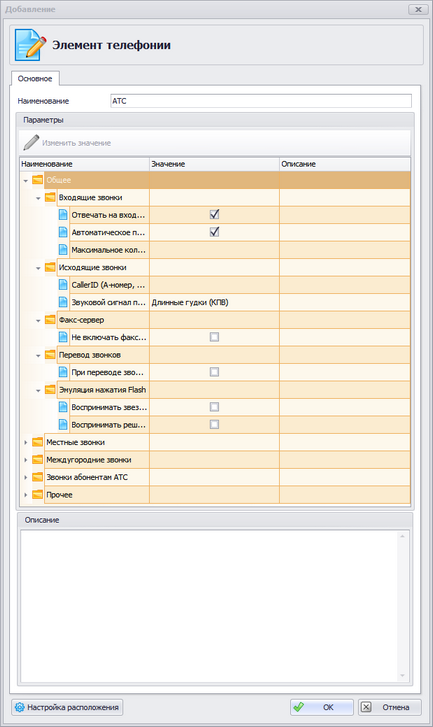
Task: Enable the Не включать факс... checkbox
Action: 214,337
